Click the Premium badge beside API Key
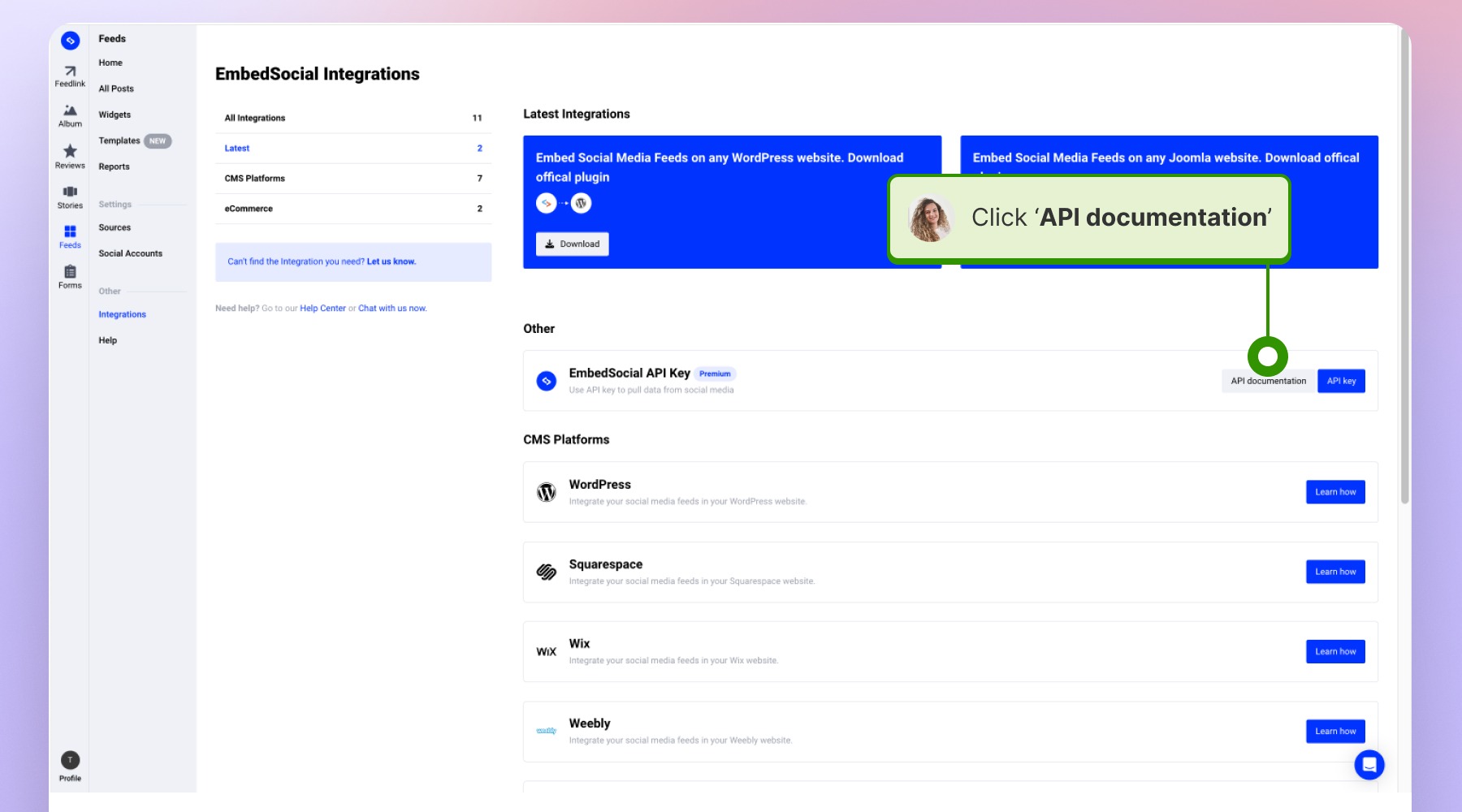The width and height of the screenshot is (1462, 812). [715, 374]
